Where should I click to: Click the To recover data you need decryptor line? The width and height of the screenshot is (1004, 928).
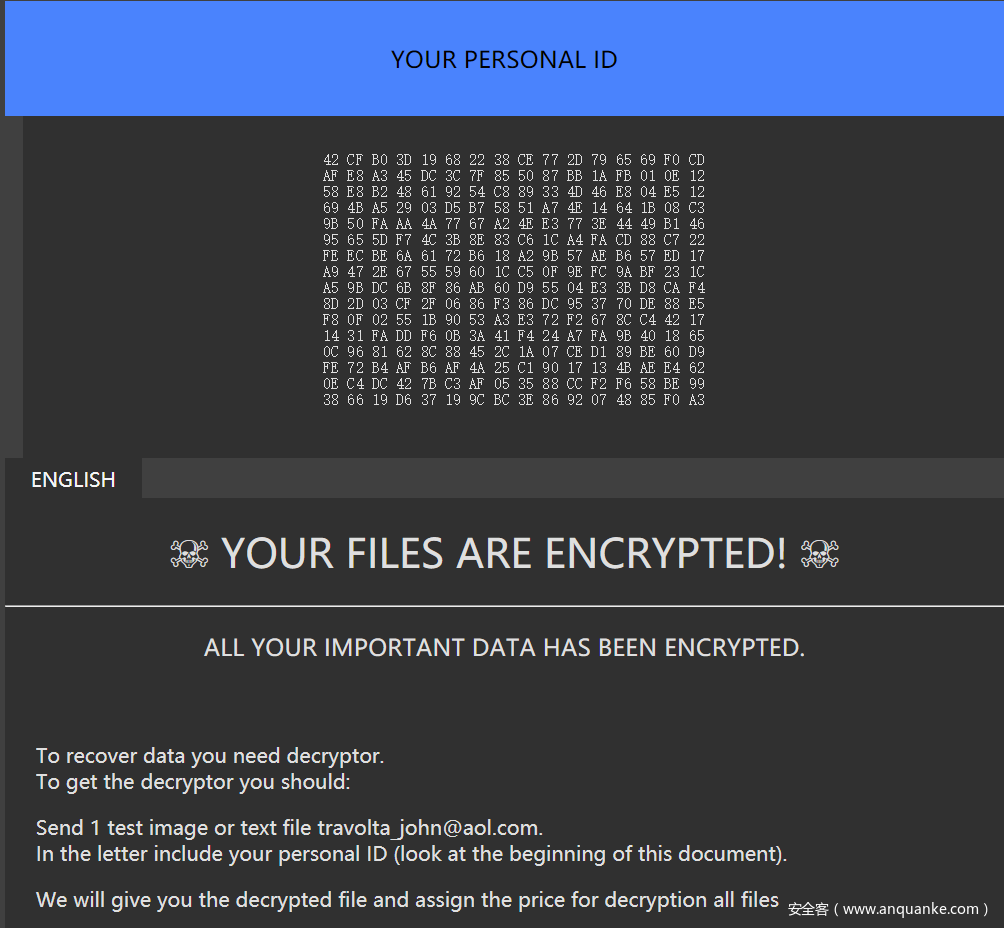click(210, 756)
